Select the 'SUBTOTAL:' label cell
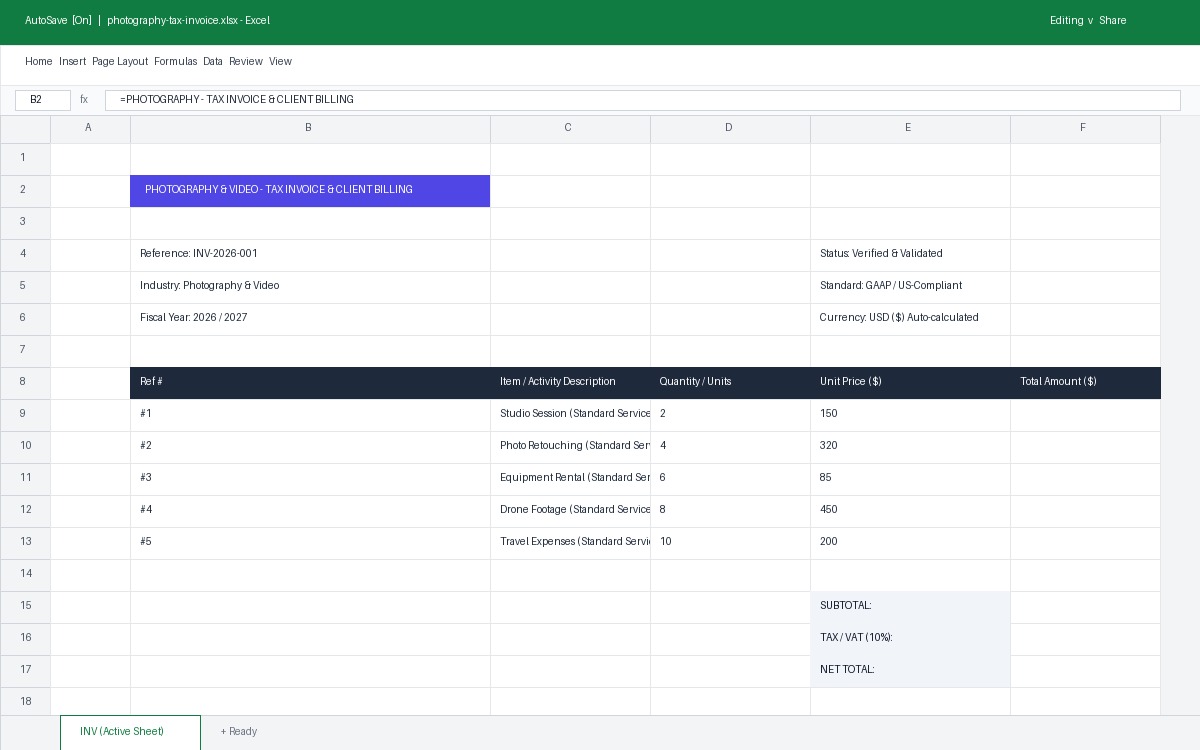 pyautogui.click(x=910, y=607)
